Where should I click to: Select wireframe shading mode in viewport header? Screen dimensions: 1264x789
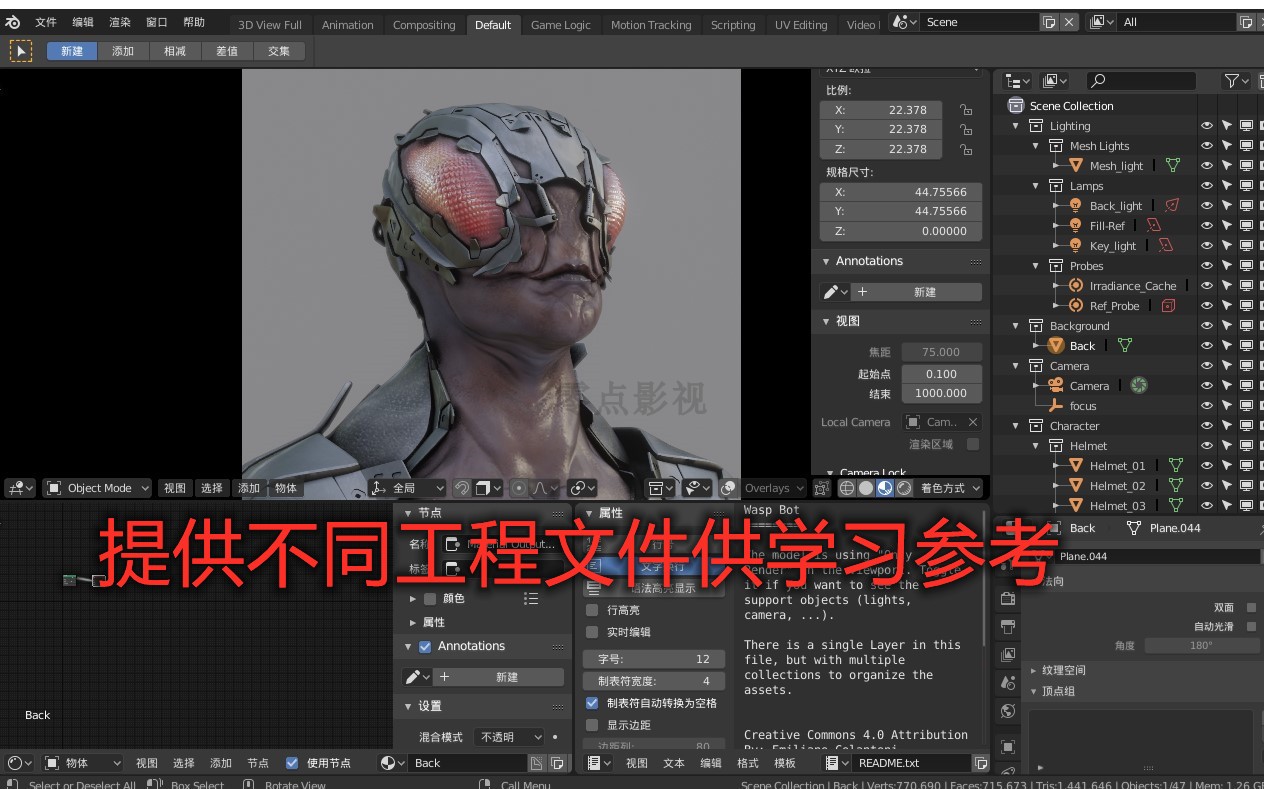tap(847, 488)
